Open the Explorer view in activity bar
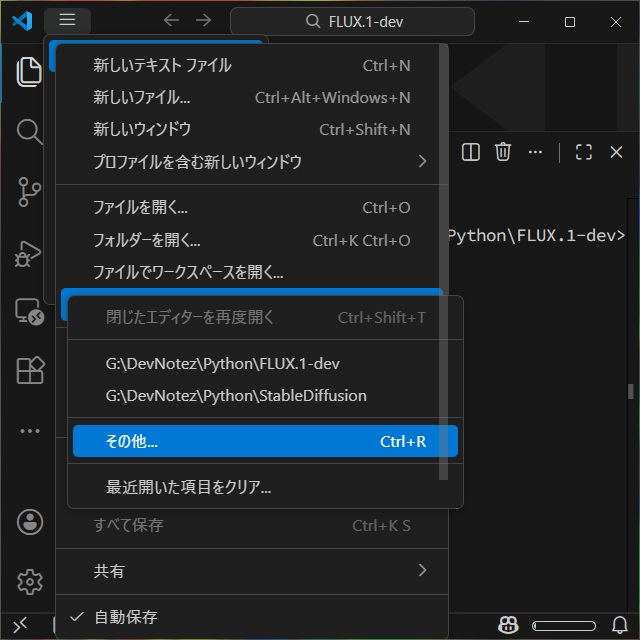Image resolution: width=640 pixels, height=640 pixels. coord(29,73)
